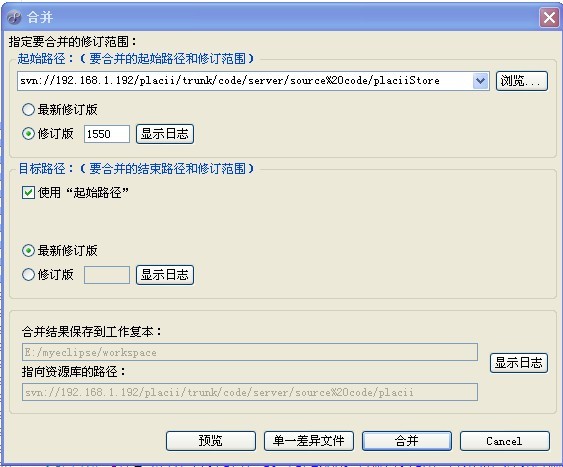Click the merge dialog title bar icon
The width and height of the screenshot is (563, 467).
pyautogui.click(x=15, y=17)
